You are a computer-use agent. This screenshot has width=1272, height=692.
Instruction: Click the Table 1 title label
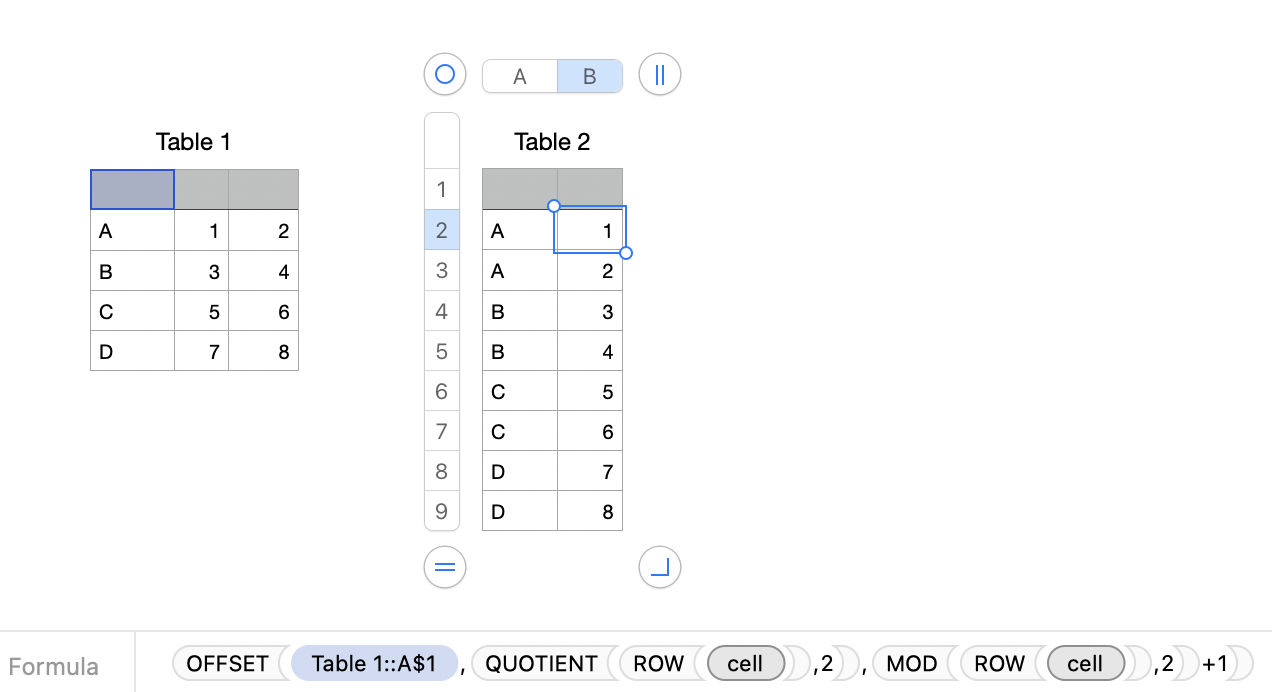[x=193, y=141]
